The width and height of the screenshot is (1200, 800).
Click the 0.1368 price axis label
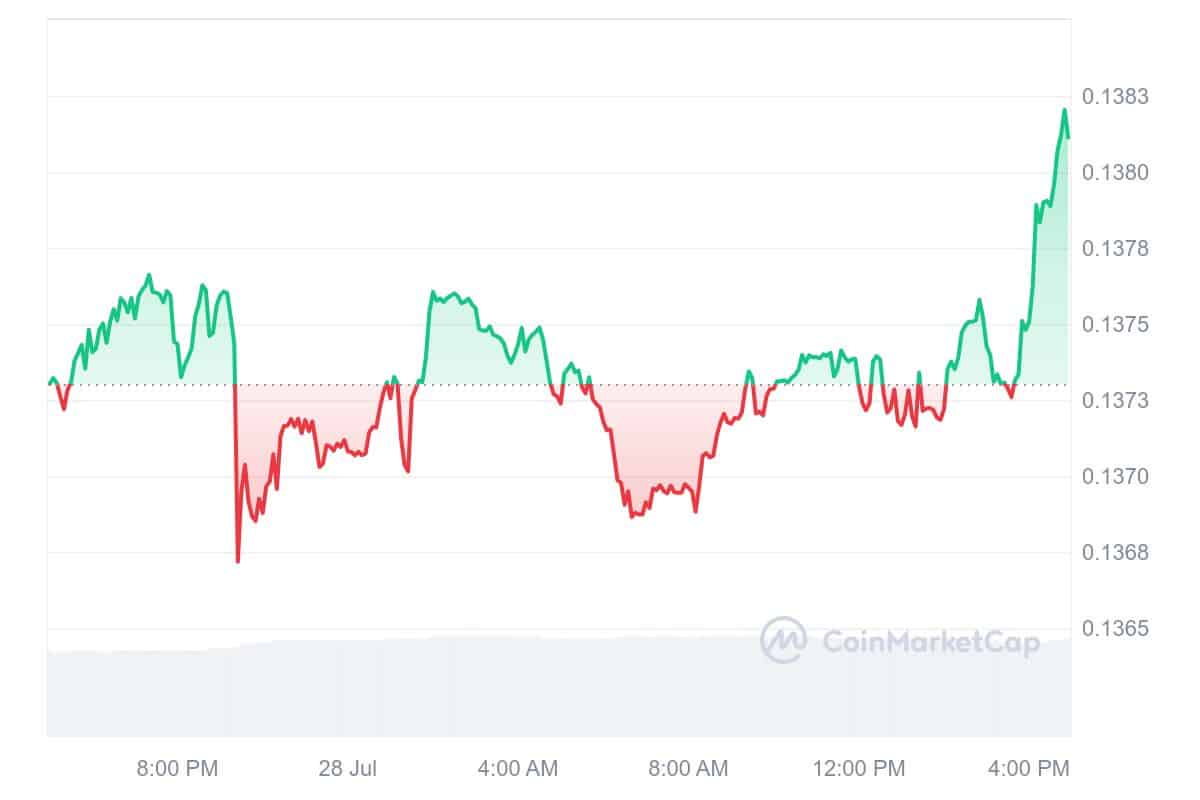(x=1115, y=553)
